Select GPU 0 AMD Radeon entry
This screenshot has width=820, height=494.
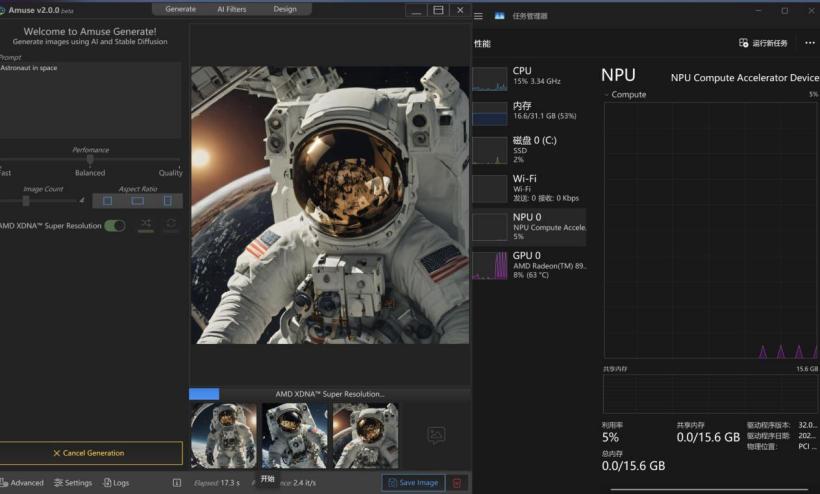pyautogui.click(x=529, y=266)
